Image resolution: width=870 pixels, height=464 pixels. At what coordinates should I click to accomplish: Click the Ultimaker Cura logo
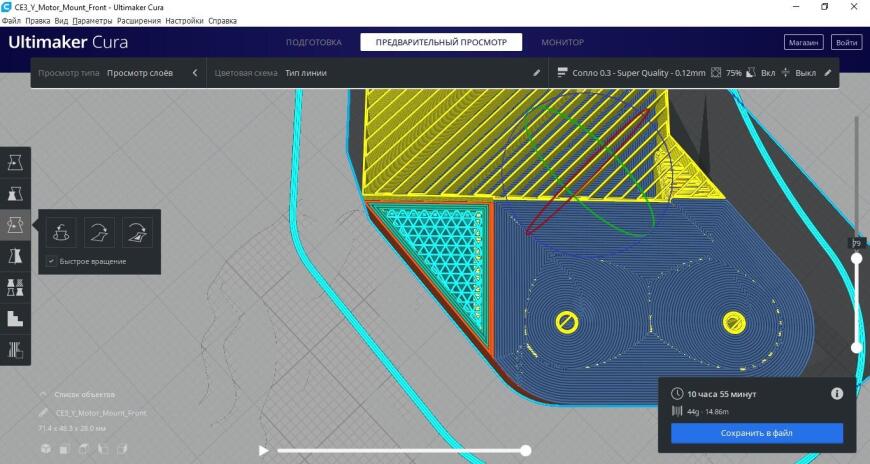pyautogui.click(x=68, y=42)
